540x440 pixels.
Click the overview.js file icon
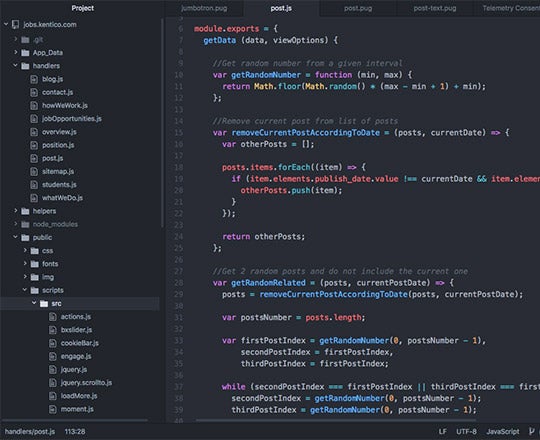pos(34,132)
